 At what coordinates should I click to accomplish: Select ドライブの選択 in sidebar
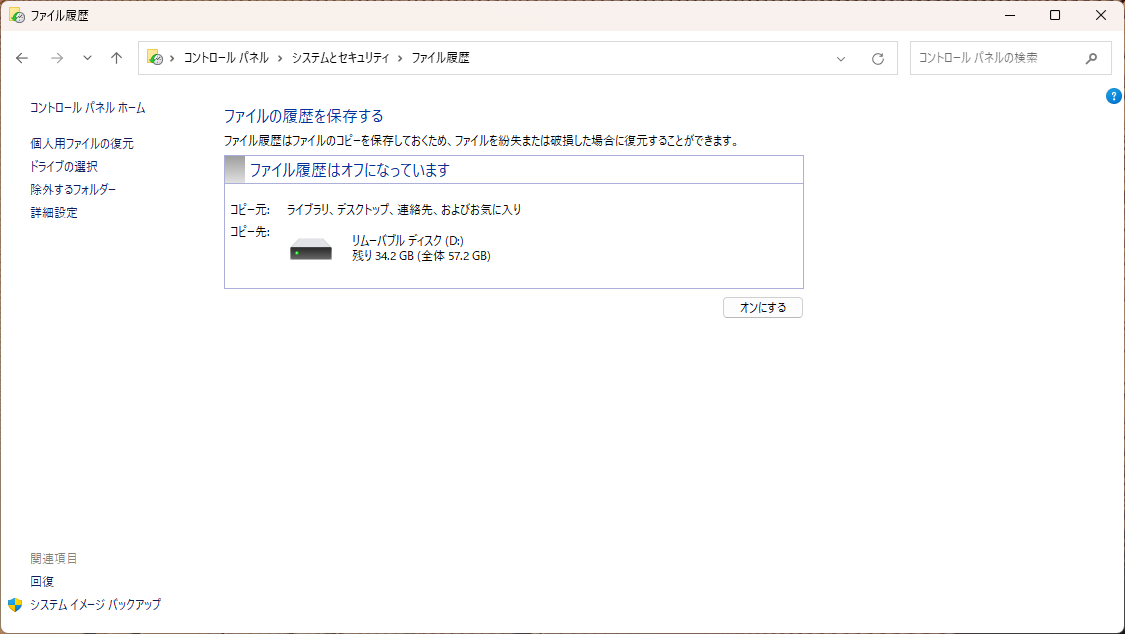(x=64, y=167)
